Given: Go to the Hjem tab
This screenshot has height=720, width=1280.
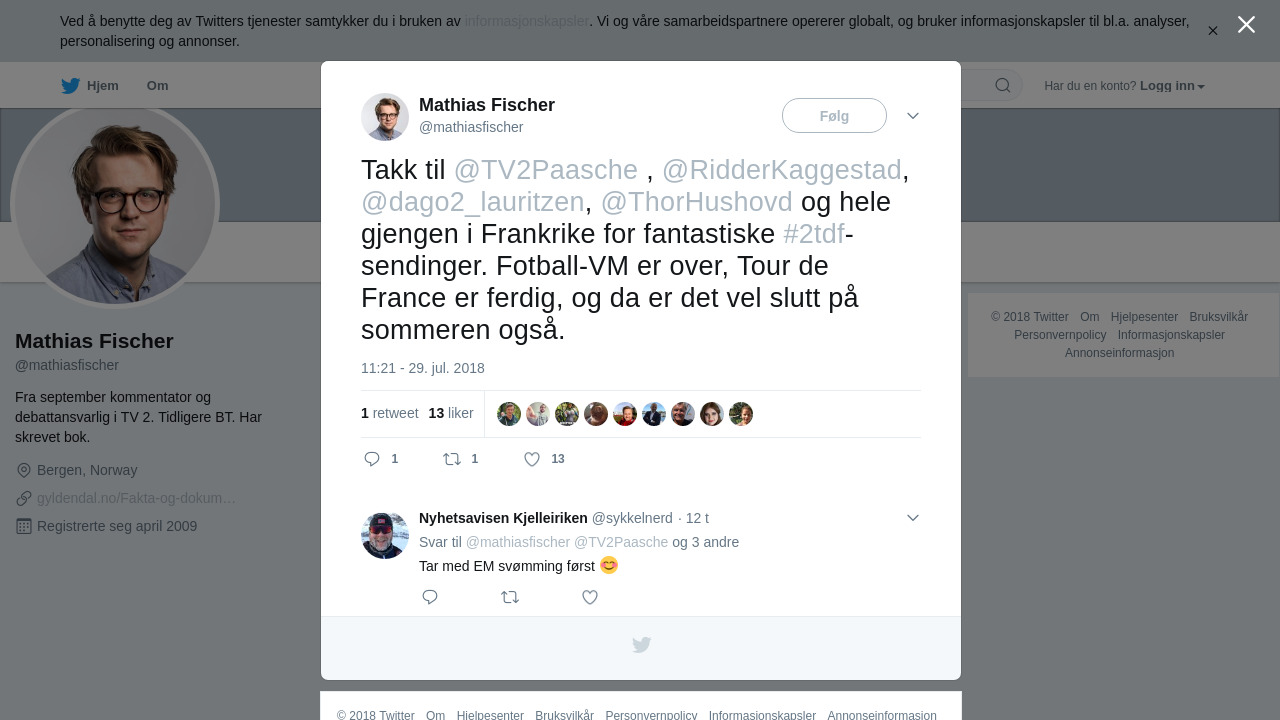Looking at the screenshot, I should click(x=90, y=86).
